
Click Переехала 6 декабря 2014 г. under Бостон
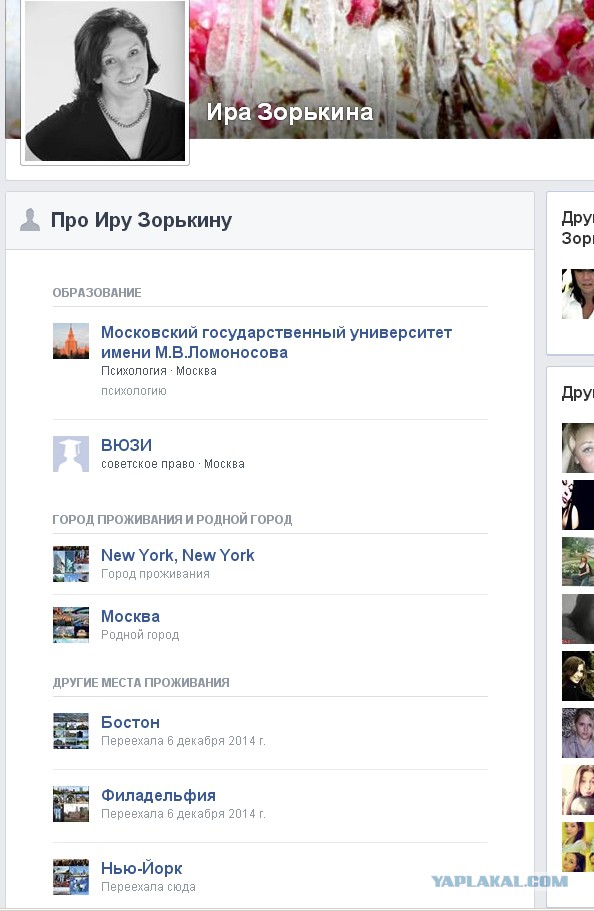(183, 741)
